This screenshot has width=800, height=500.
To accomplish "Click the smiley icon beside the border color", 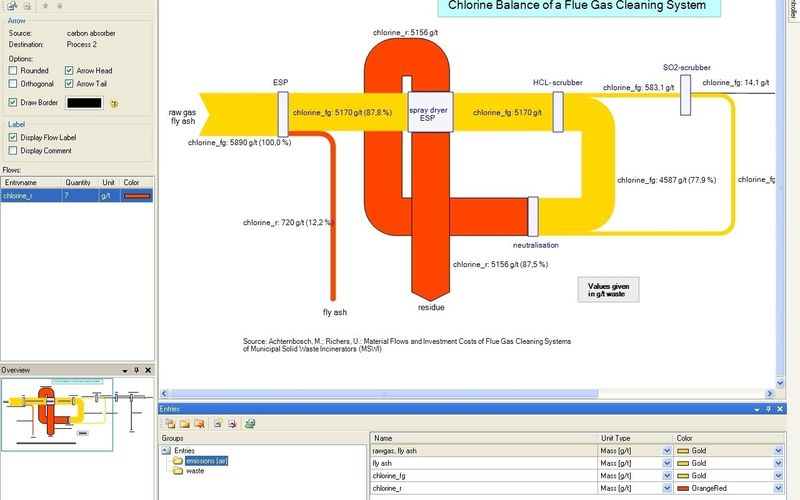I will click(114, 104).
